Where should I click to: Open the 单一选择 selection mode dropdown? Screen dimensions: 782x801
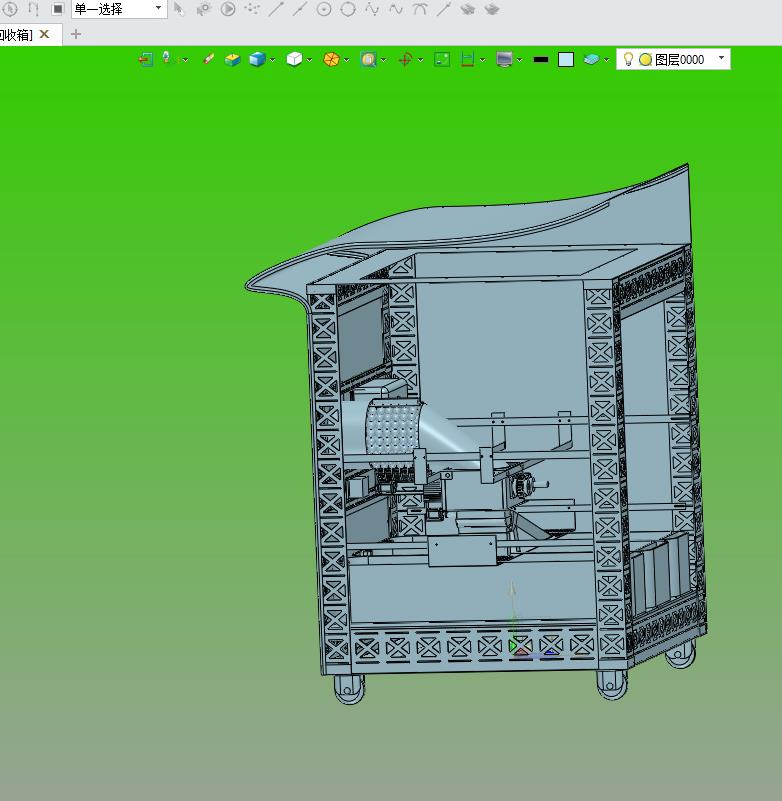click(x=119, y=9)
